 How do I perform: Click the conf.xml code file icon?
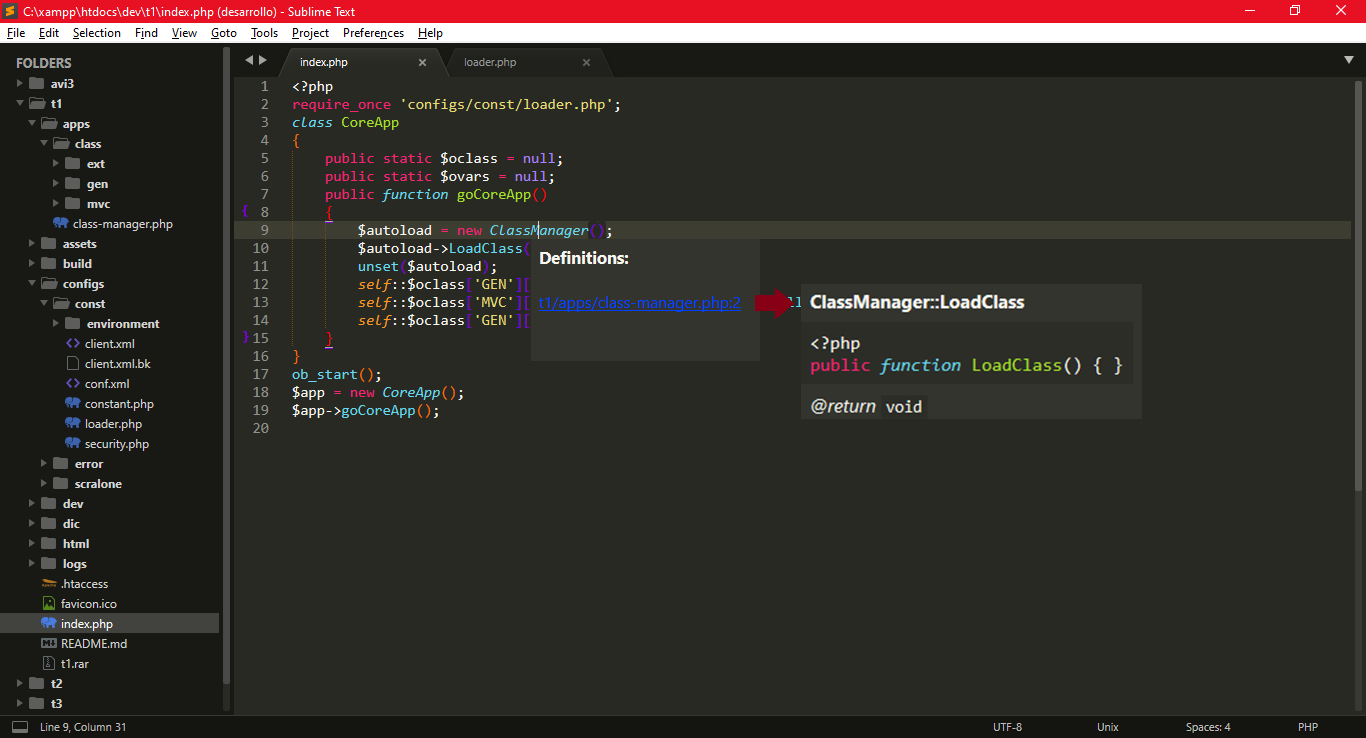click(73, 383)
